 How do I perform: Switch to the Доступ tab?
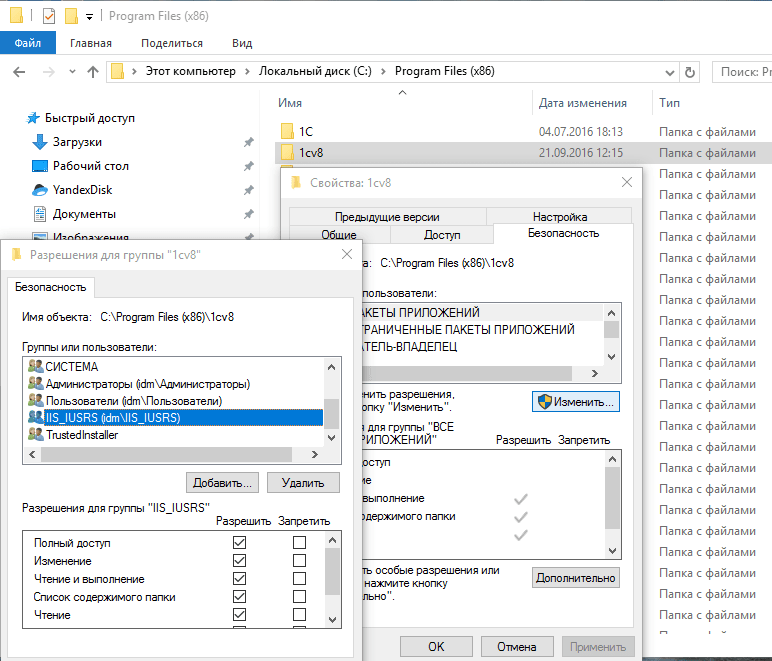[x=442, y=234]
